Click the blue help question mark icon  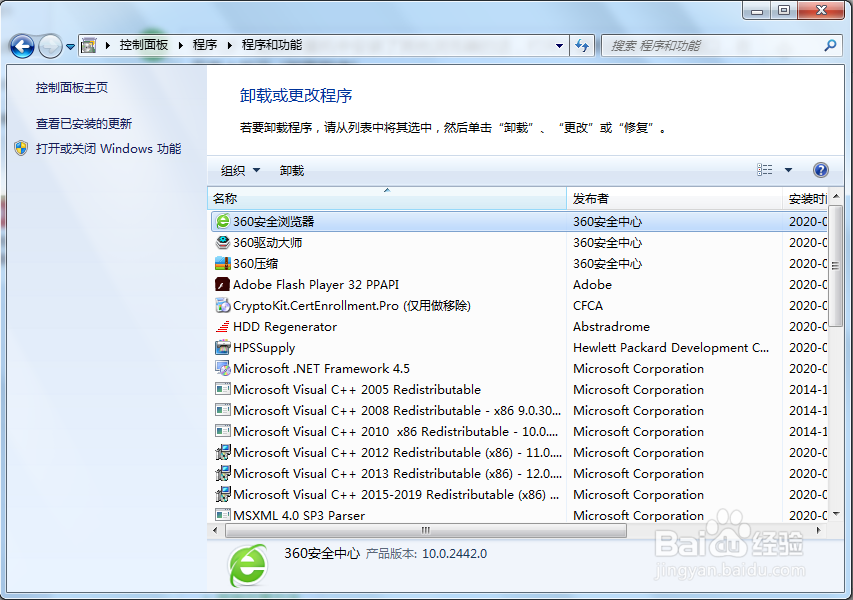coord(820,170)
